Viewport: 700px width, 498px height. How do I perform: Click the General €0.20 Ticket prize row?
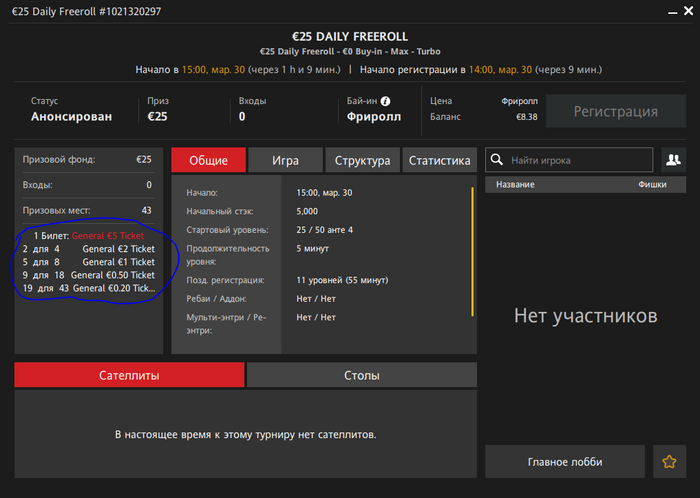(x=88, y=288)
